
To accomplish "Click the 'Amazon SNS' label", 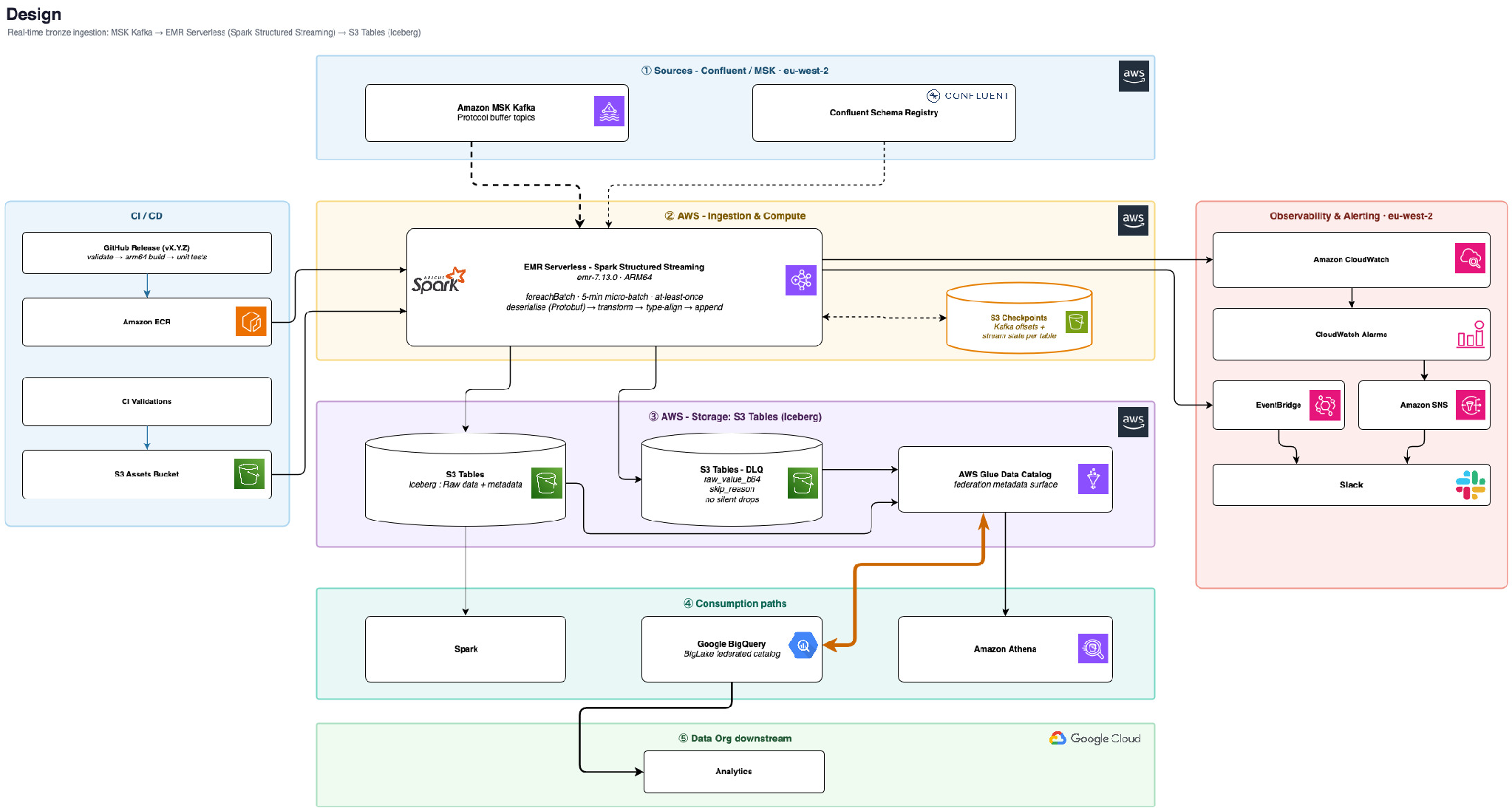I will (1424, 405).
